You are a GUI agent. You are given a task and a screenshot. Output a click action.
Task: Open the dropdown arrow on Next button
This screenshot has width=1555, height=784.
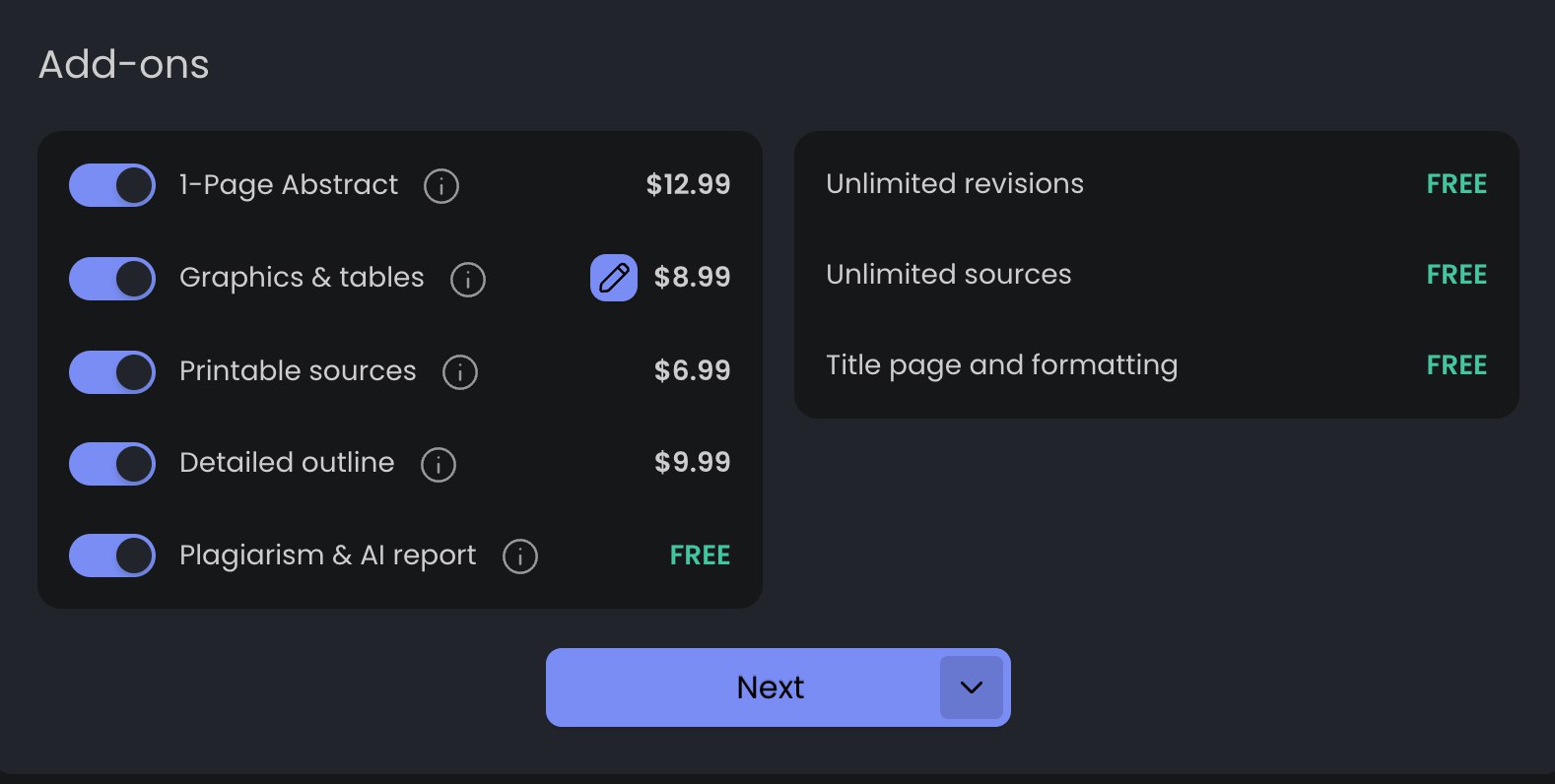[972, 687]
